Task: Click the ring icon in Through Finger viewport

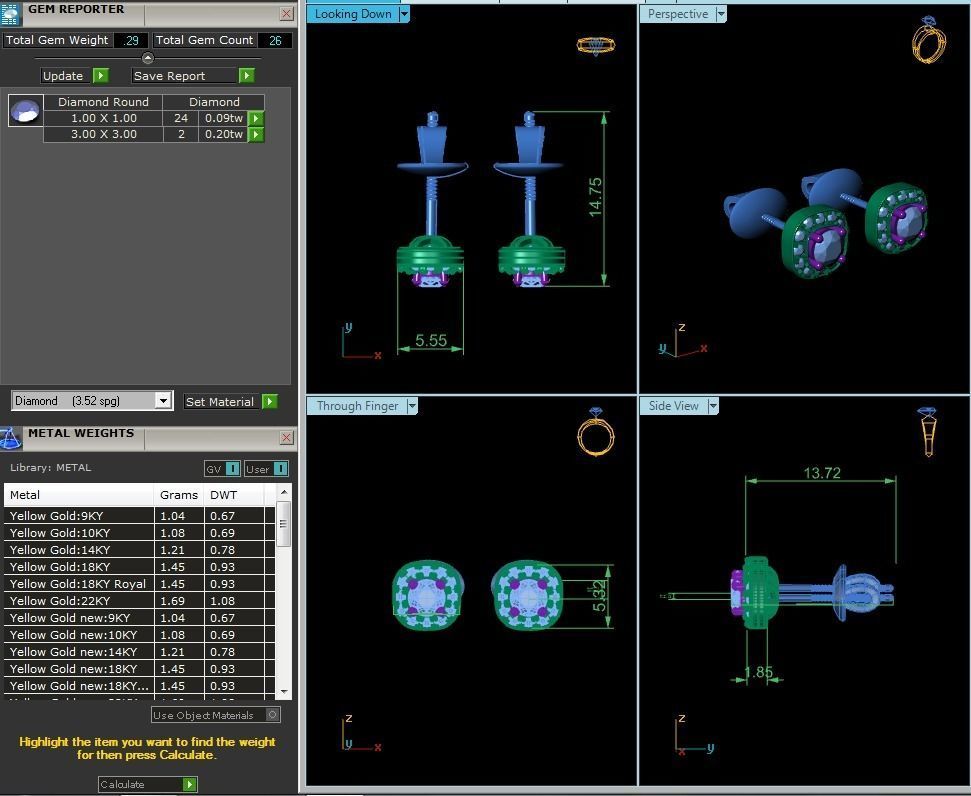Action: click(596, 432)
